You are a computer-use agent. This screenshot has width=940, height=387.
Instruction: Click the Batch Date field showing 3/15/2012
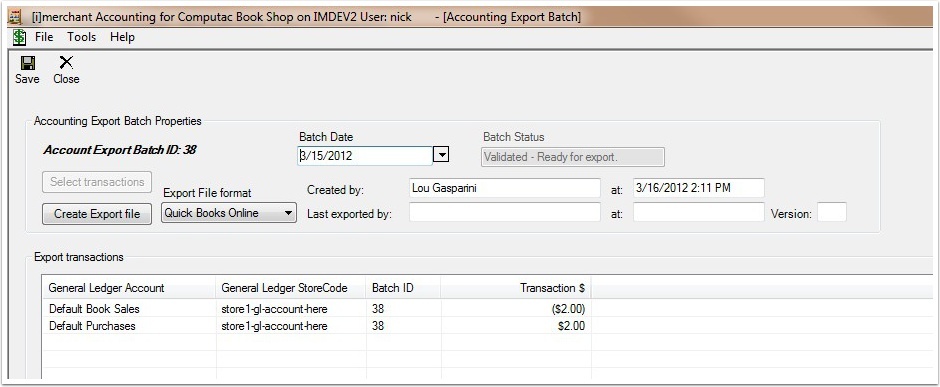point(365,156)
